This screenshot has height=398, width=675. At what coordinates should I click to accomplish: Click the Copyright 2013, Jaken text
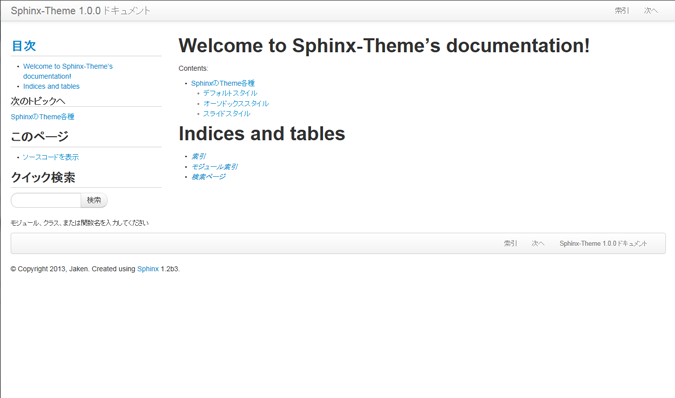point(50,269)
